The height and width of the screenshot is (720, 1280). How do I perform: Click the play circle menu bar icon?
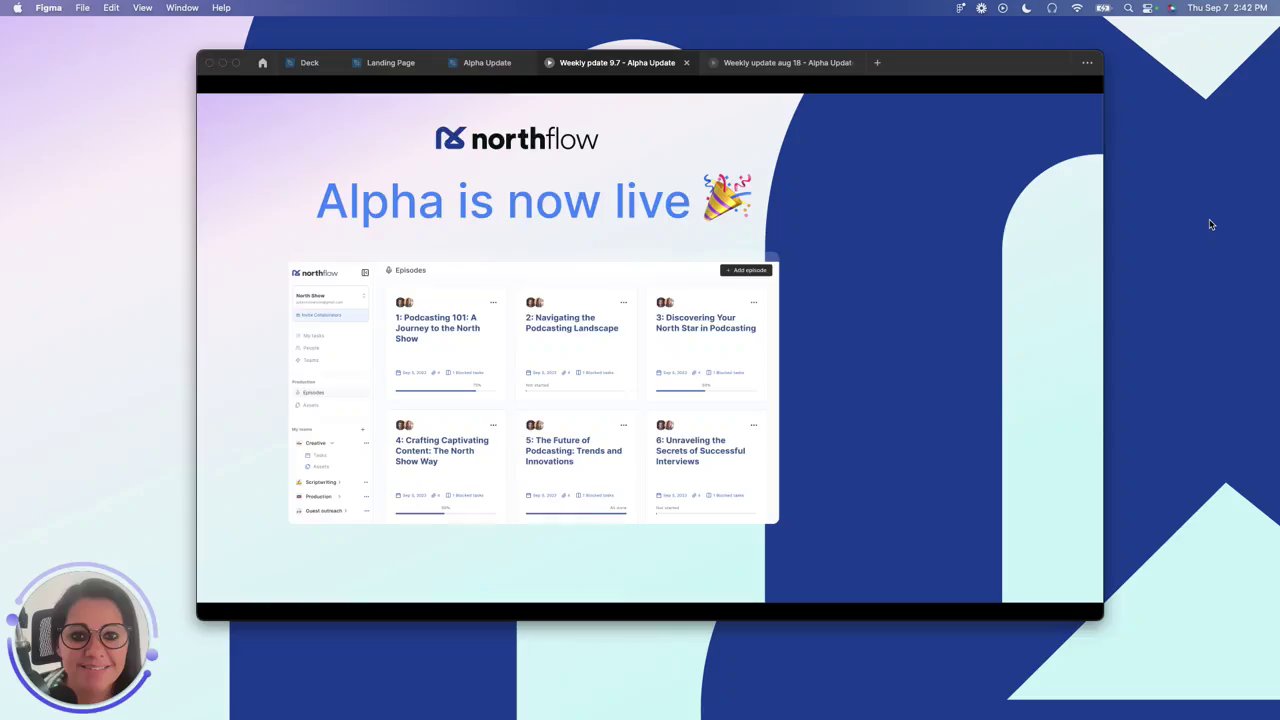tap(1003, 8)
